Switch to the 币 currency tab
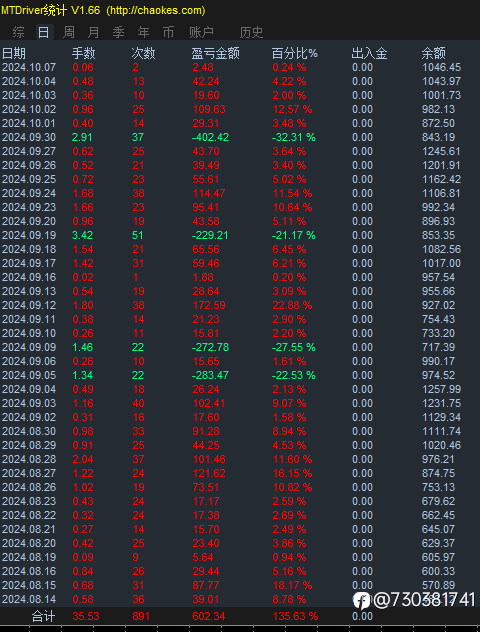 [168, 32]
